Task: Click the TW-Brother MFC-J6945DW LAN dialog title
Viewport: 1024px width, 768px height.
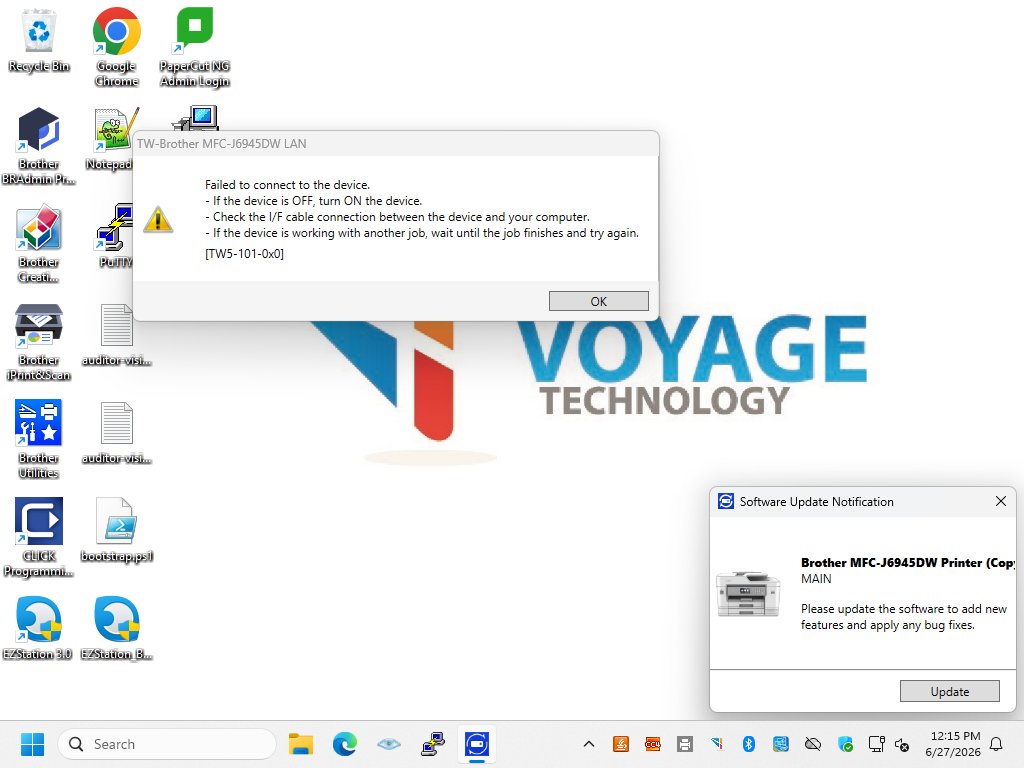Action: coord(221,144)
